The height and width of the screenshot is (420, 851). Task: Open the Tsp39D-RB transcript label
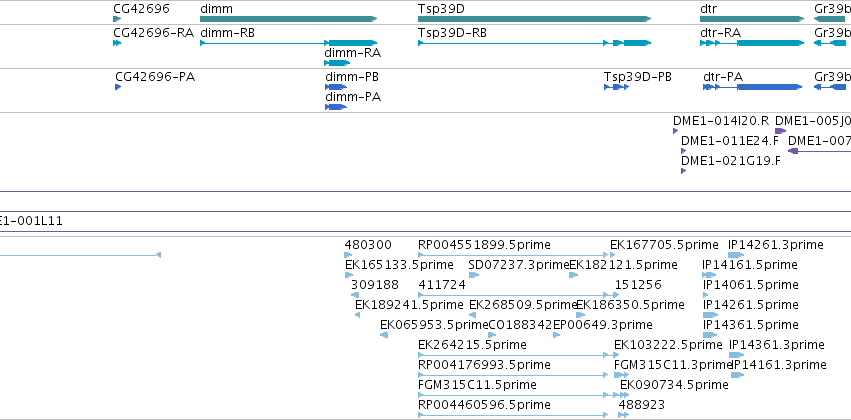[452, 32]
